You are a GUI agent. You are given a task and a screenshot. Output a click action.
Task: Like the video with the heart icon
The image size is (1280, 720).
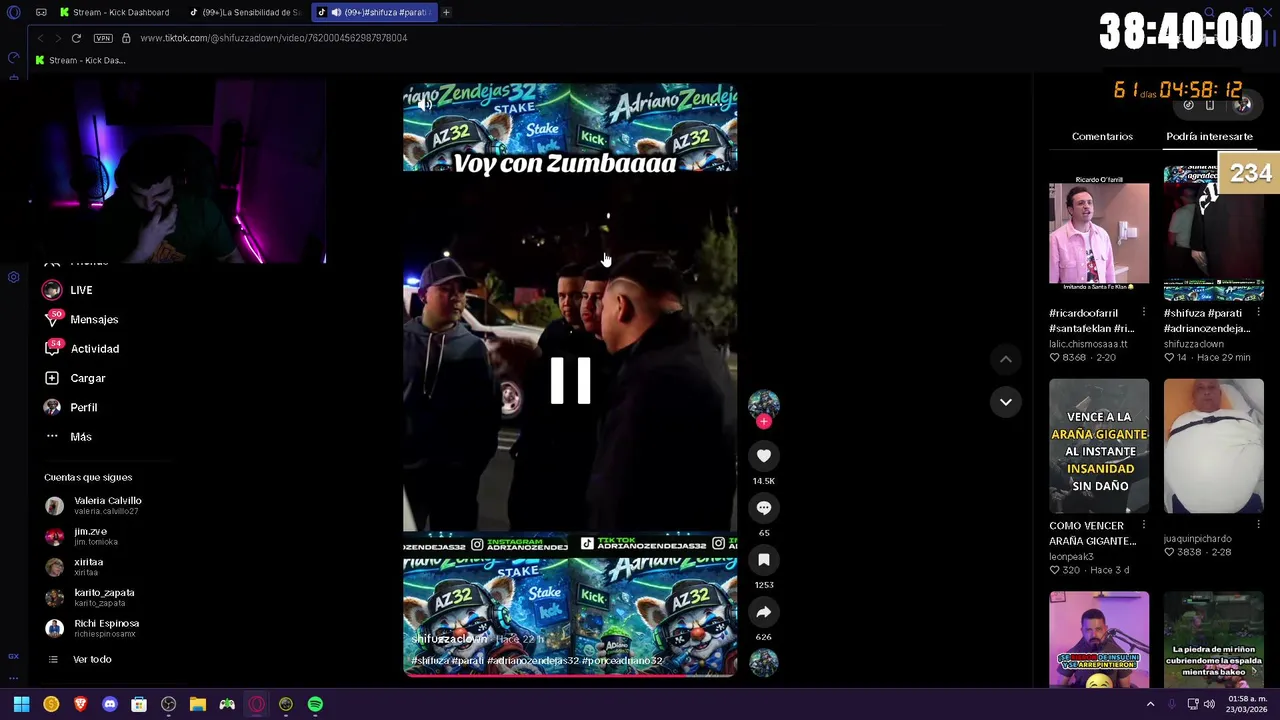point(763,456)
